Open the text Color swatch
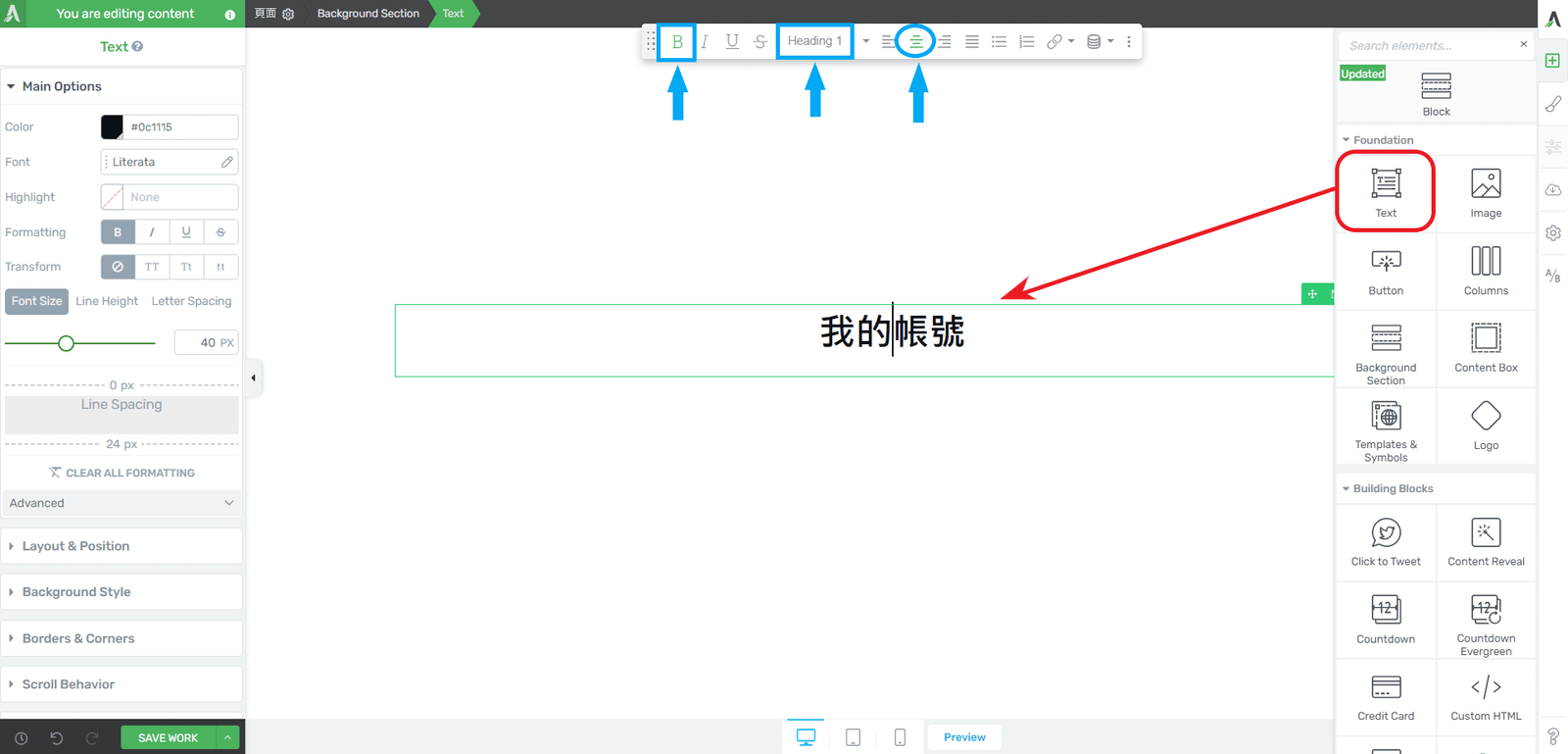1568x754 pixels. tap(112, 126)
